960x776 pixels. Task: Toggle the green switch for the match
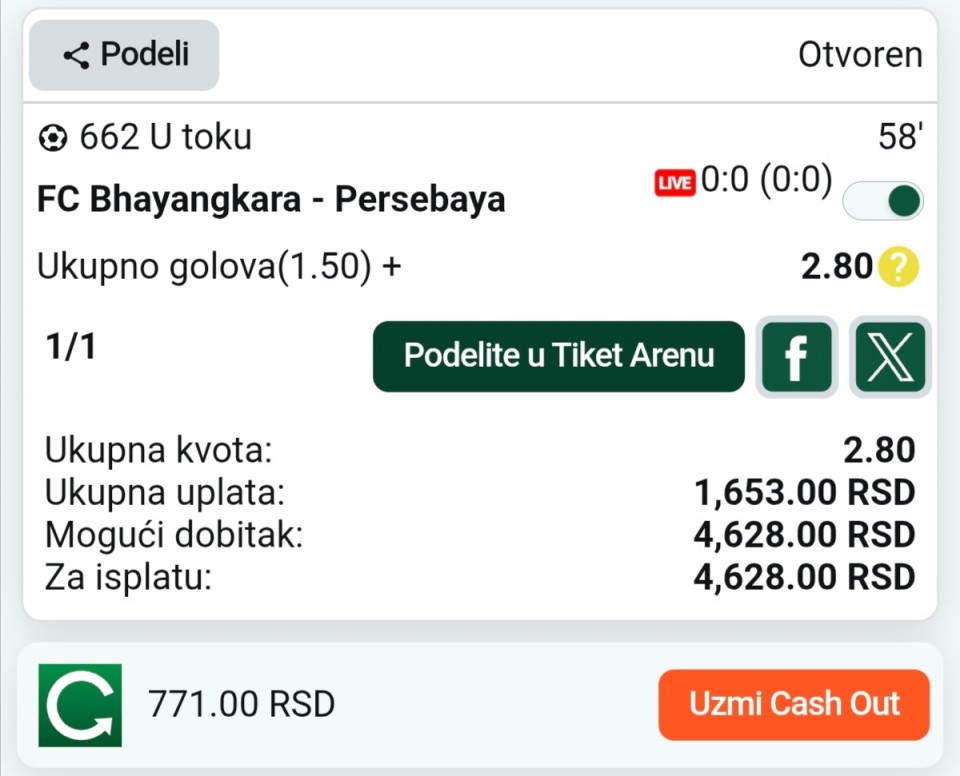click(x=883, y=200)
